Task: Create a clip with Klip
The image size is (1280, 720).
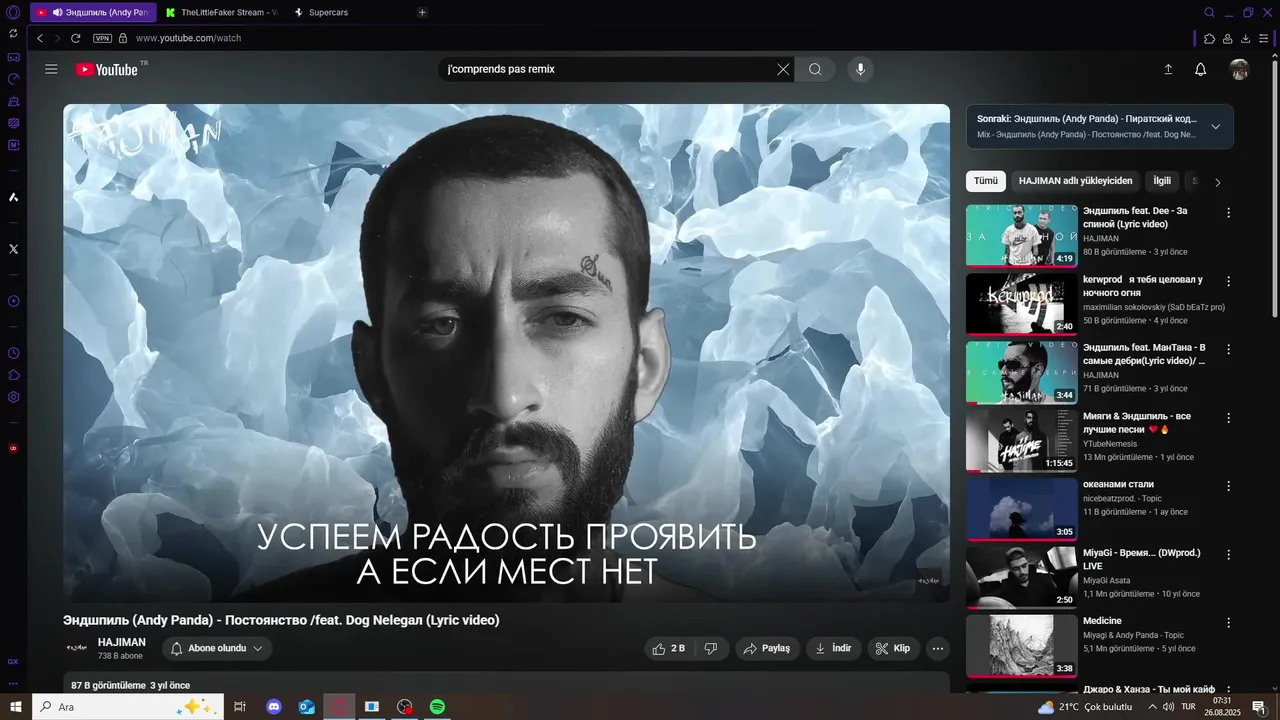Action: (x=893, y=648)
